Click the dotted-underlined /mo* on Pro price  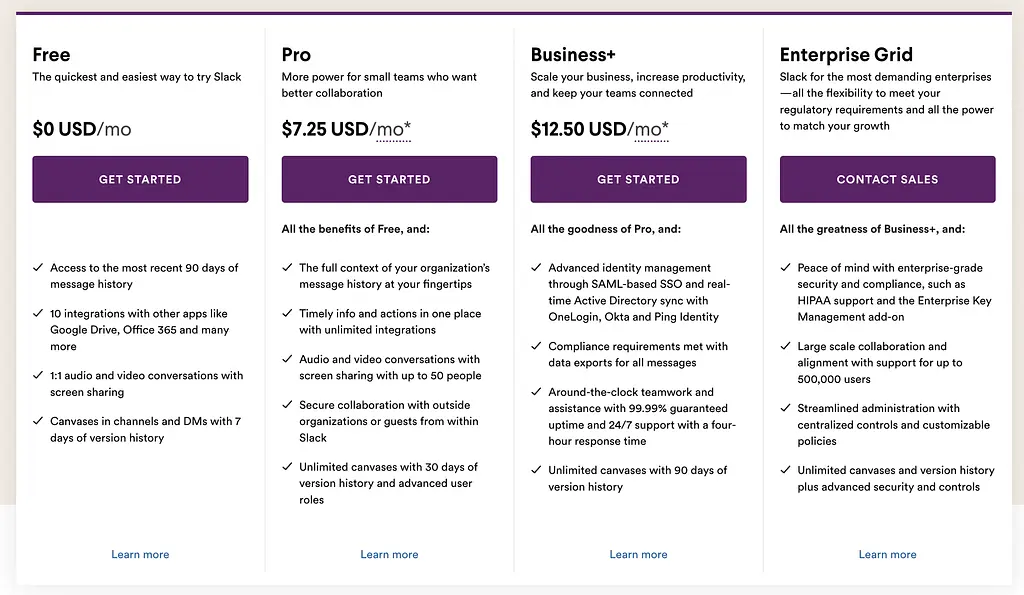(392, 129)
